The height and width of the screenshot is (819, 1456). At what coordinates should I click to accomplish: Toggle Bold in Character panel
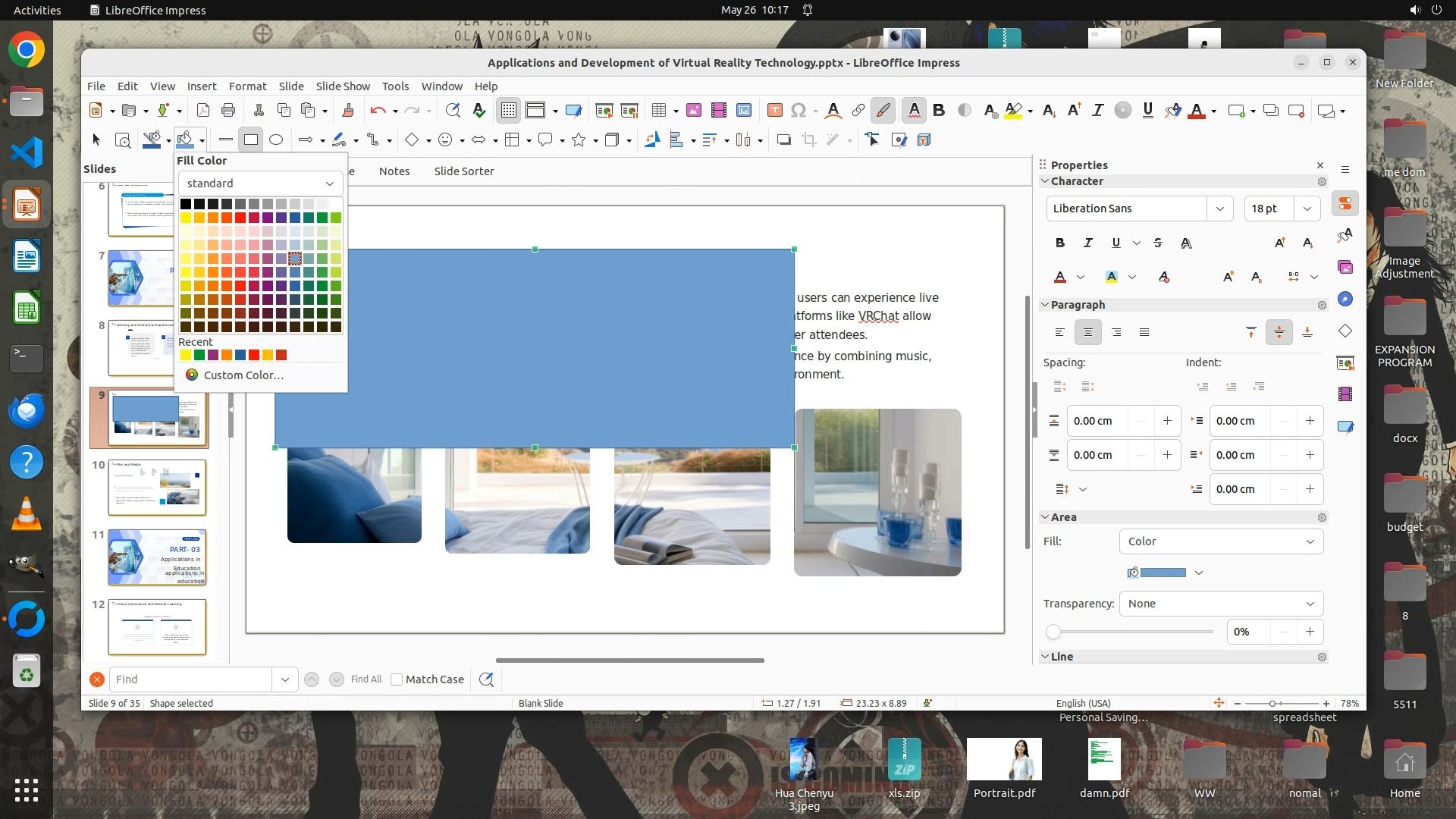(x=1059, y=243)
